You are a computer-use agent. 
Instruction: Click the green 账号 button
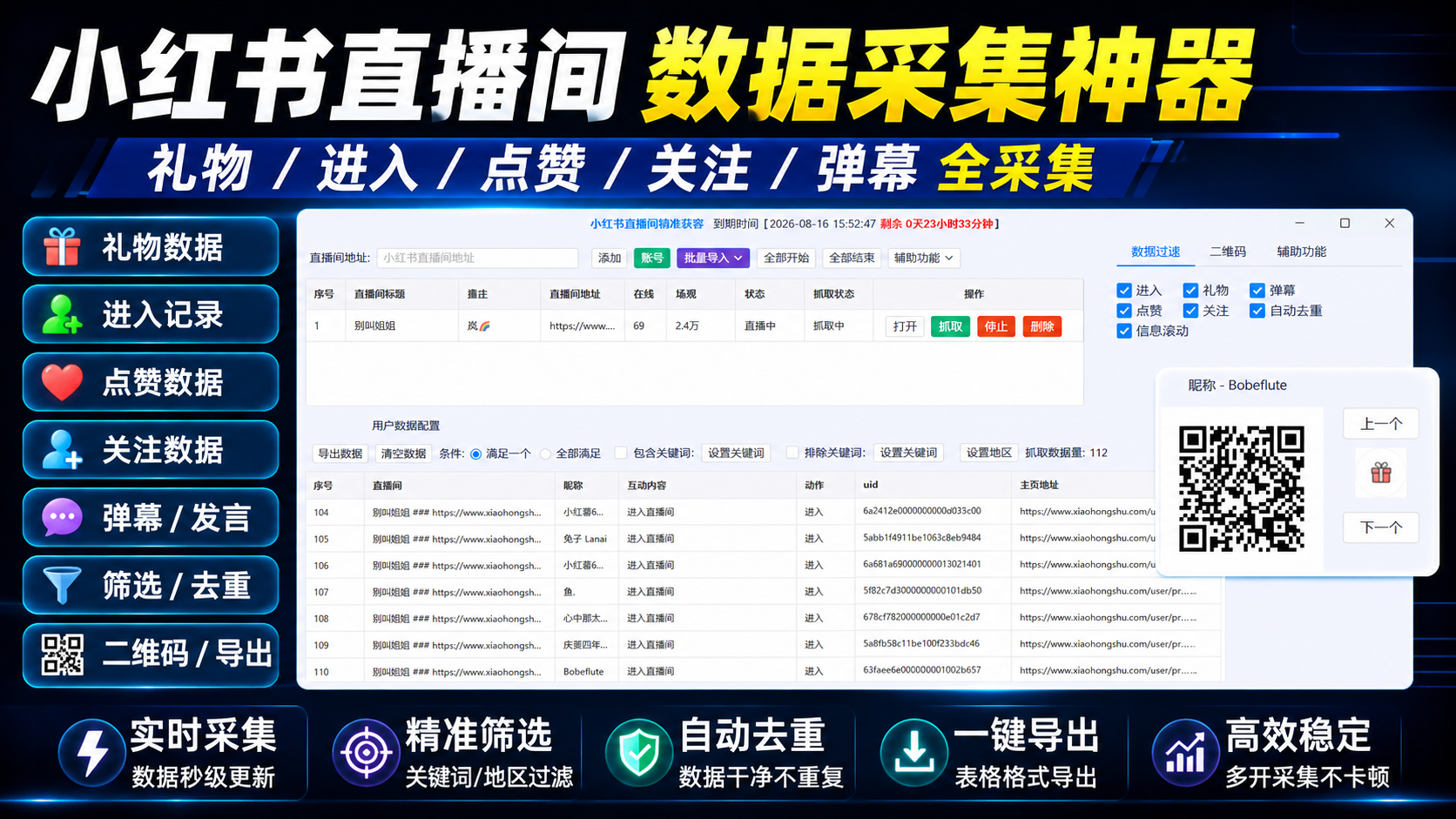point(652,258)
